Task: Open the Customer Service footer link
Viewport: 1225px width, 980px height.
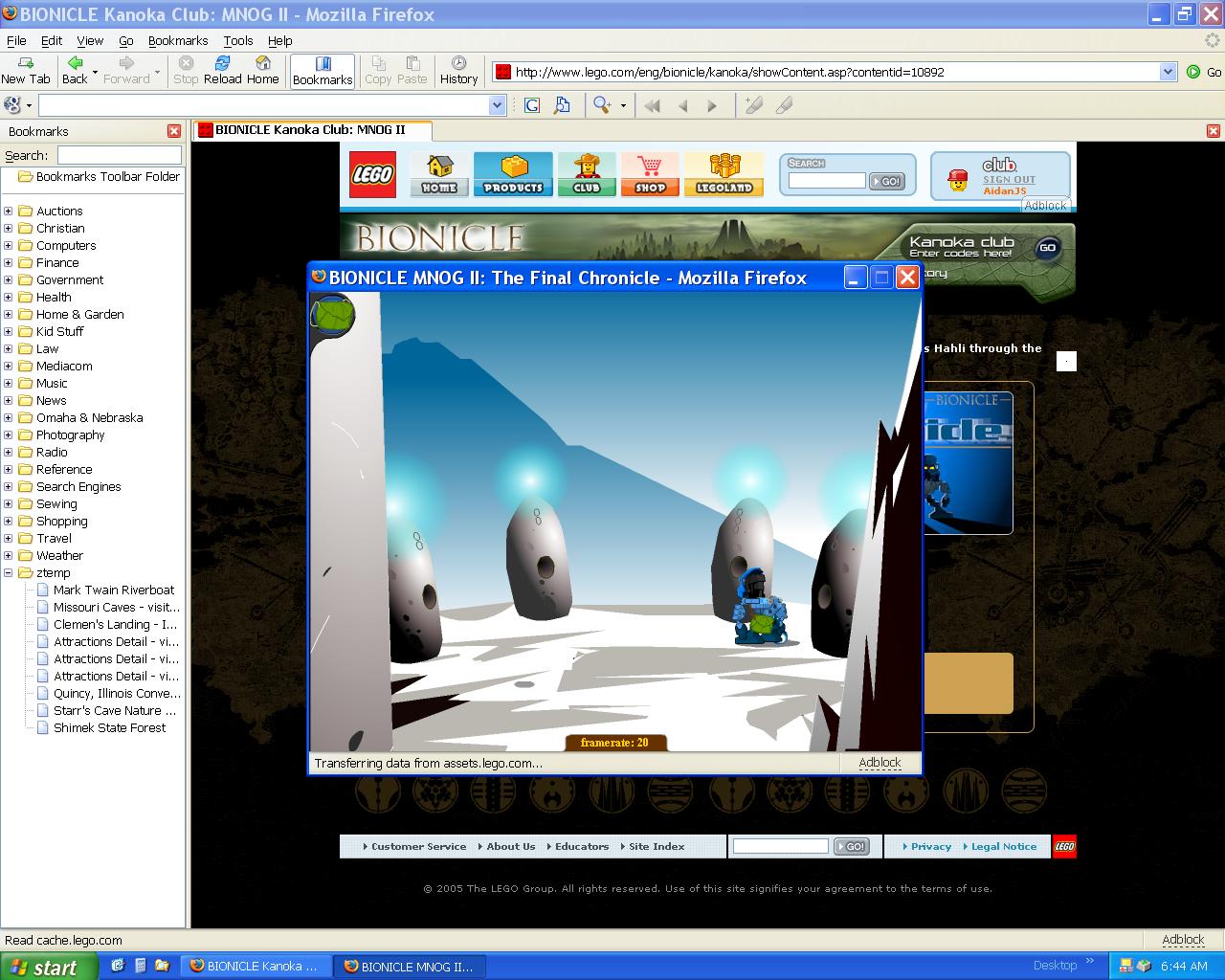Action: pyautogui.click(x=418, y=846)
